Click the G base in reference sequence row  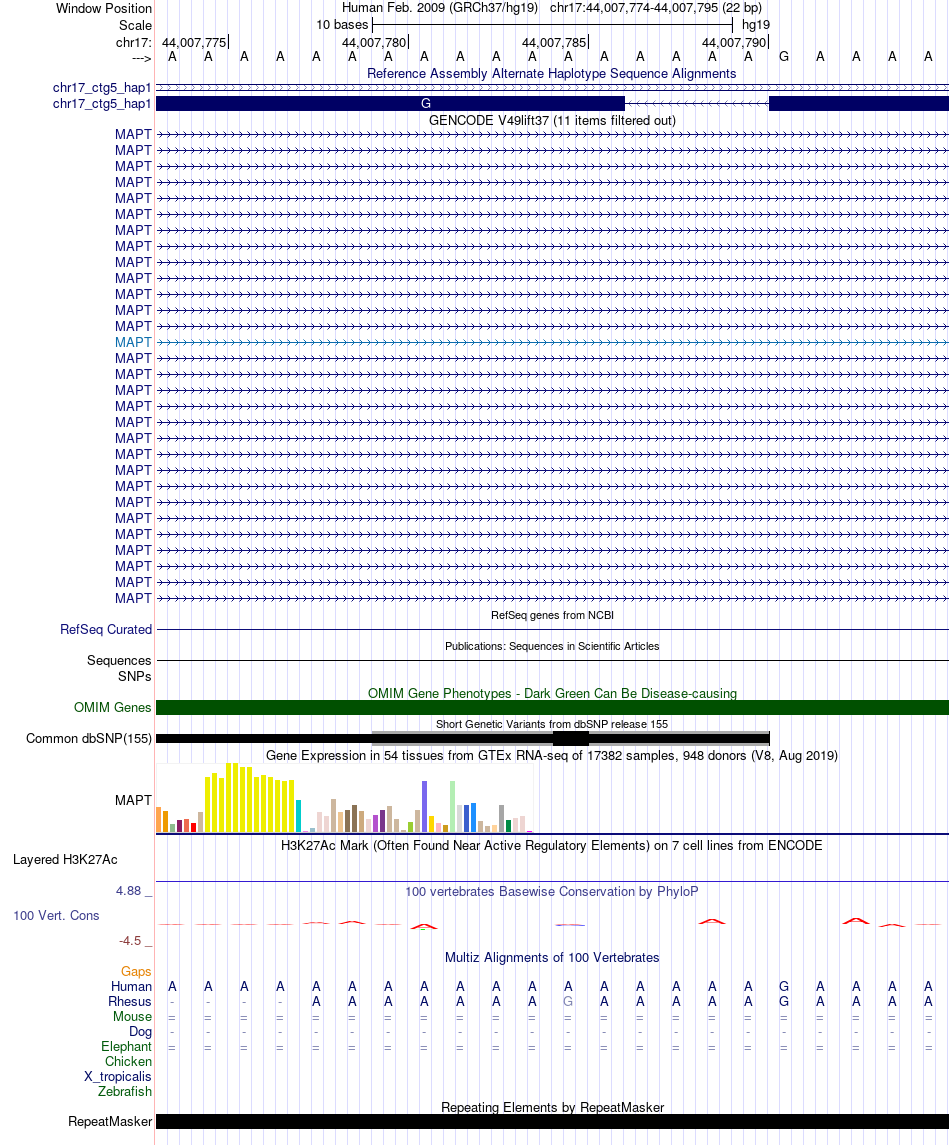(784, 57)
